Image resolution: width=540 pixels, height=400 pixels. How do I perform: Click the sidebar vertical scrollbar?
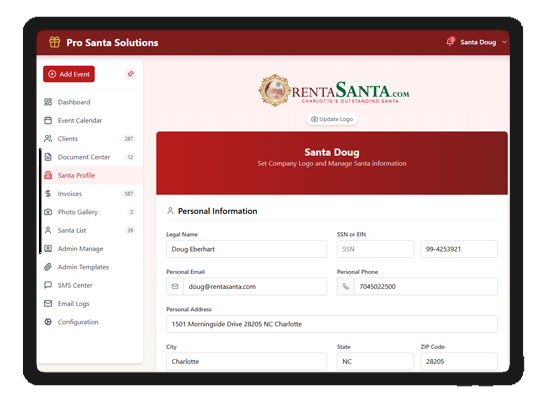40,201
